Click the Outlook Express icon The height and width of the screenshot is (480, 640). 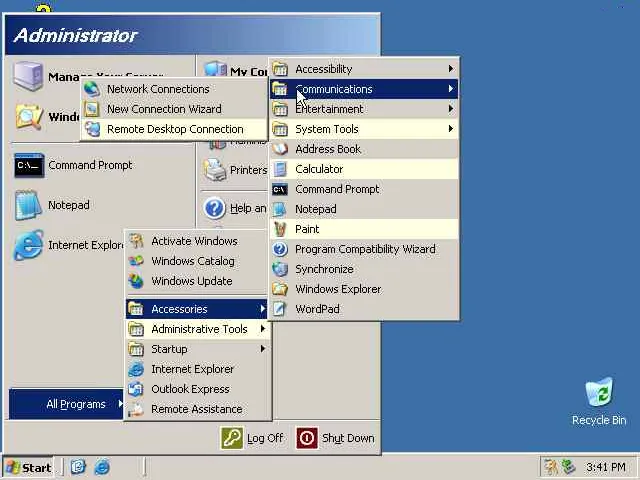[136, 389]
